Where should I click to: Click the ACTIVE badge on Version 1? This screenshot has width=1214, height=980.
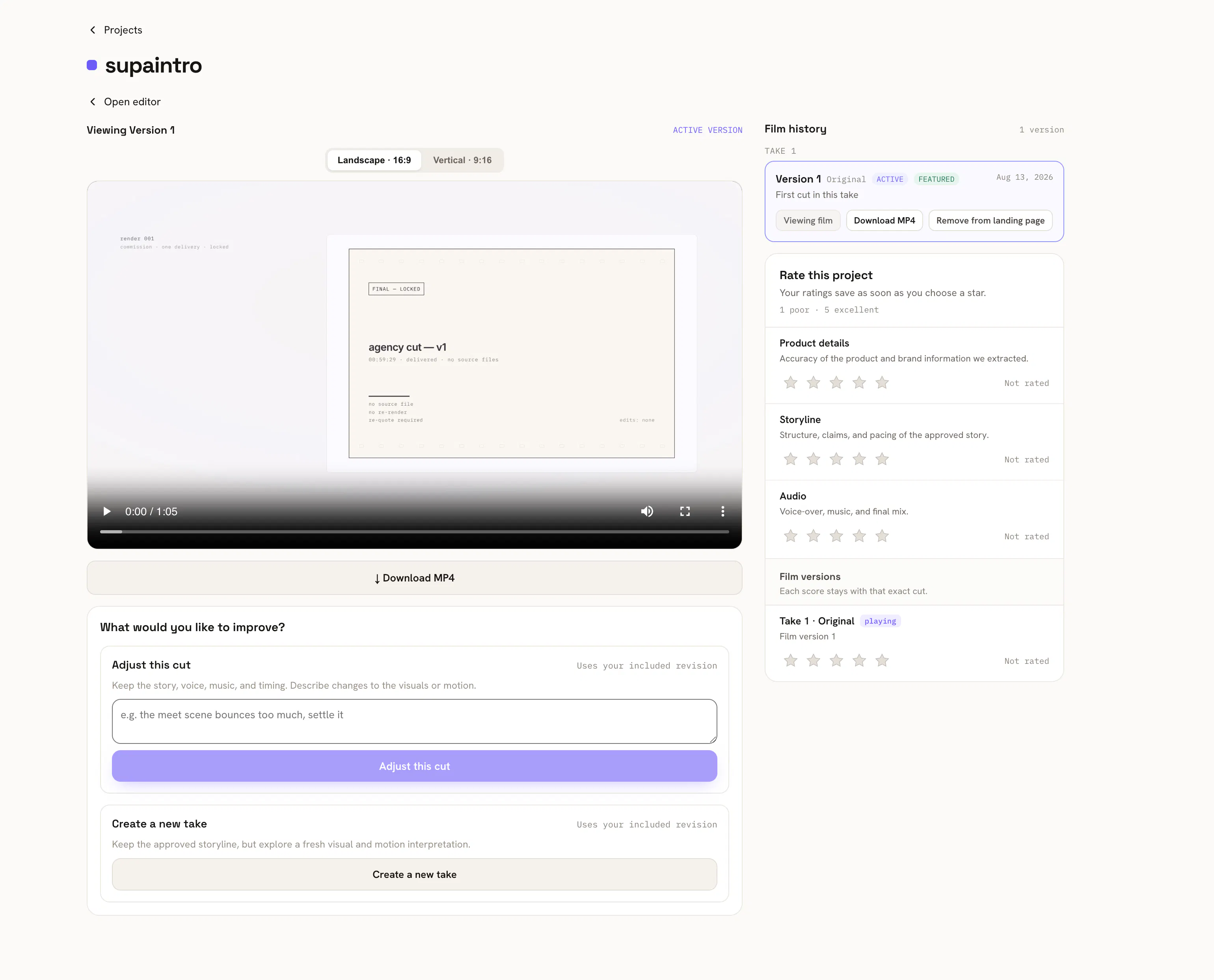point(890,179)
